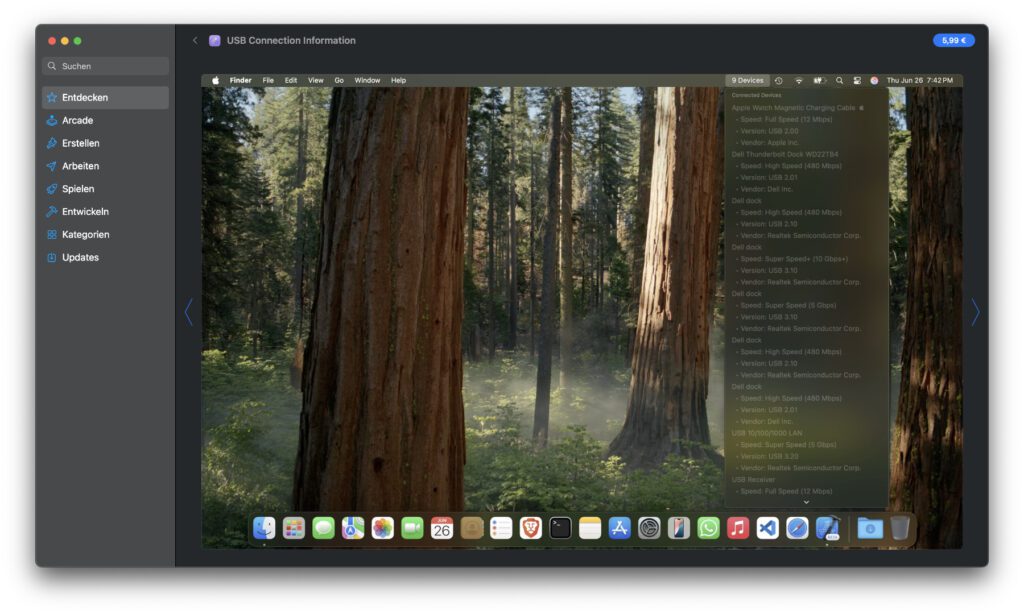This screenshot has width=1024, height=614.
Task: Click the Erstellen icon in sidebar
Action: pos(52,144)
